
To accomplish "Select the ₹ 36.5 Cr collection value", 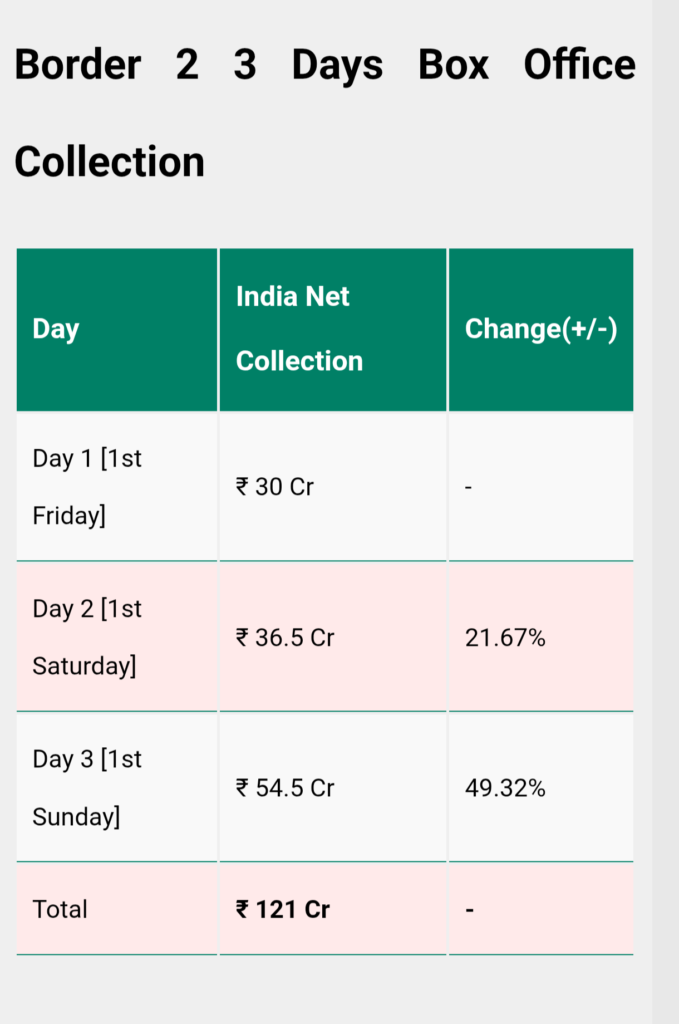I will click(285, 638).
